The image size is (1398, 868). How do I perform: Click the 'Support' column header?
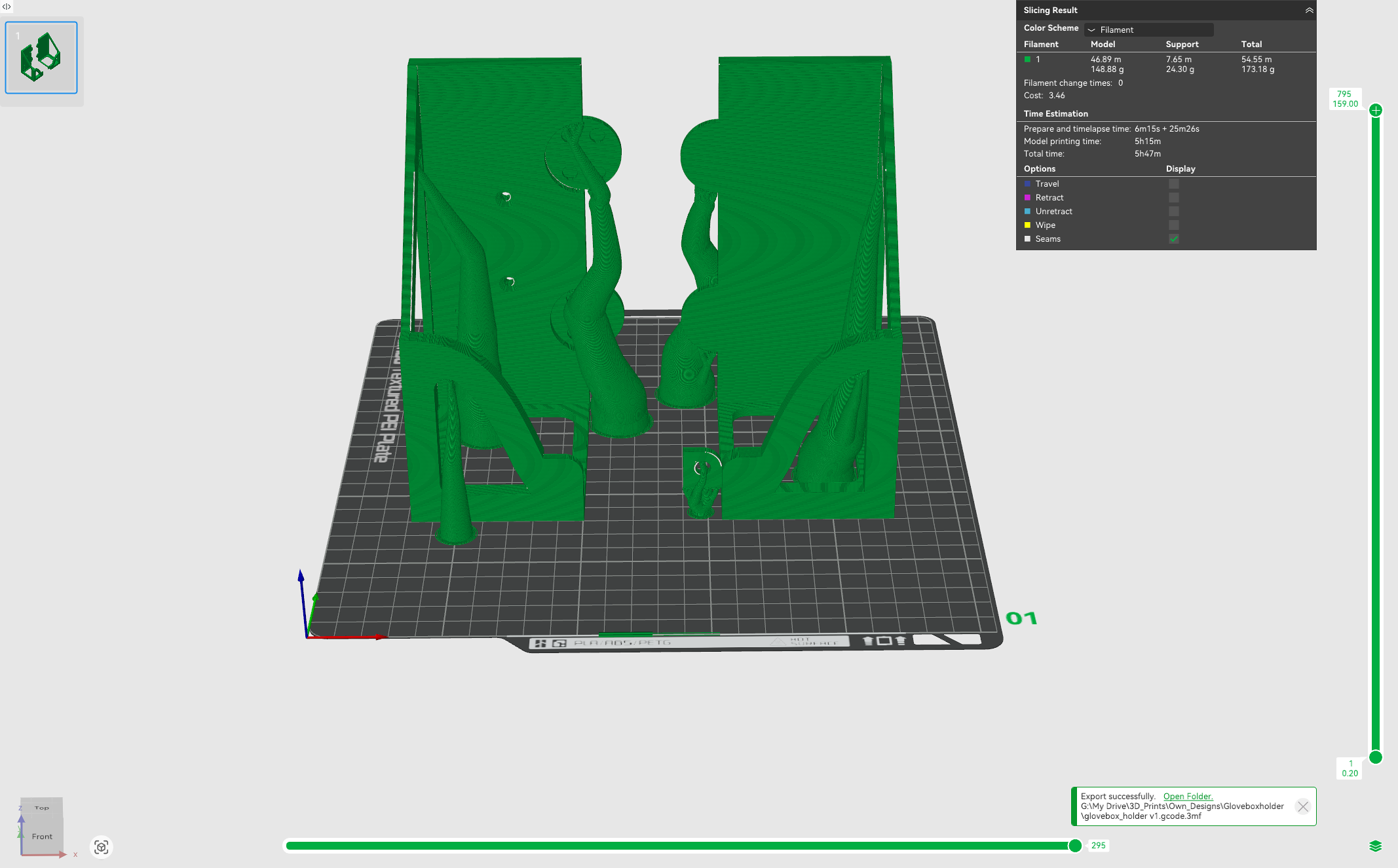tap(1182, 45)
